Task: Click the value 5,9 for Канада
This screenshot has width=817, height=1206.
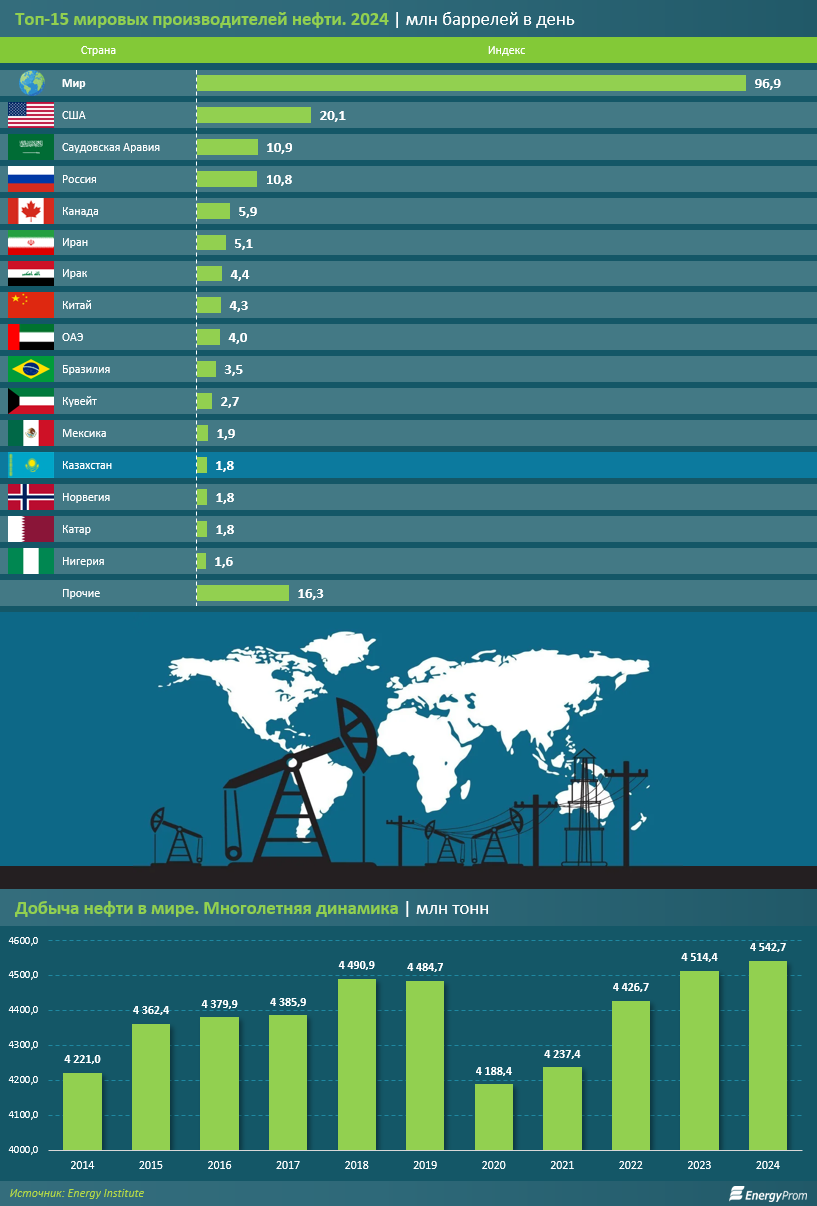Action: [x=247, y=212]
